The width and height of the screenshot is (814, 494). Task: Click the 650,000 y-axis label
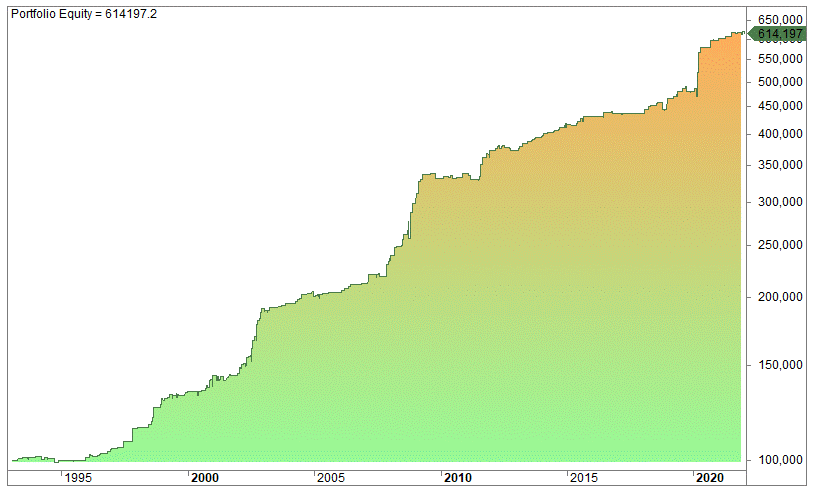click(781, 20)
